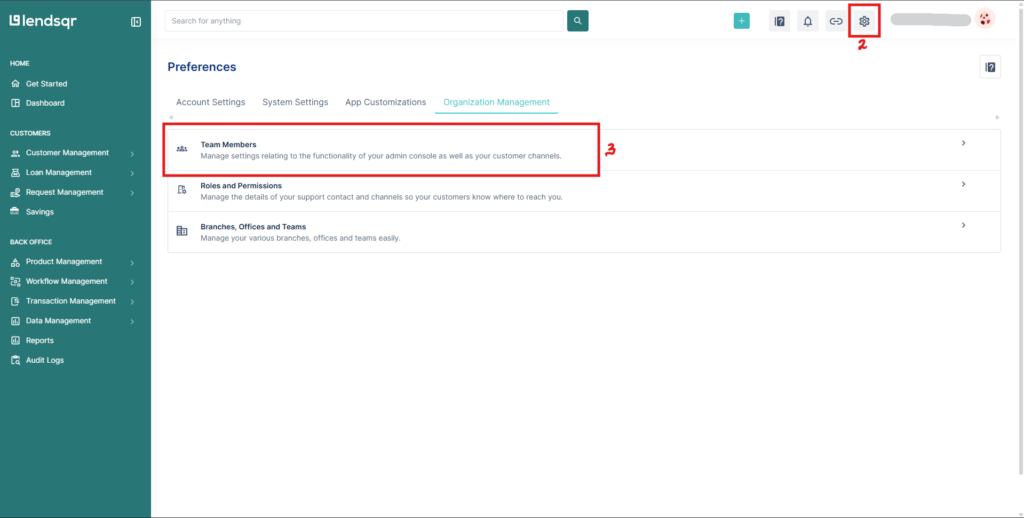Expand Transaction Management chevron
The width and height of the screenshot is (1024, 518).
(132, 302)
